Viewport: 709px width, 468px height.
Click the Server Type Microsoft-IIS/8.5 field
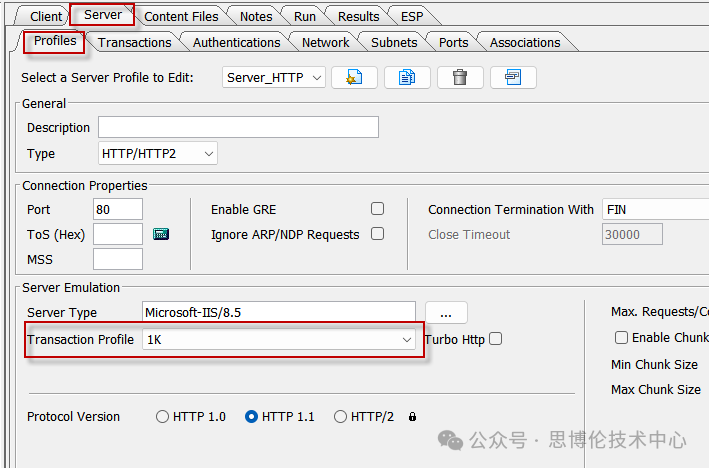[279, 312]
